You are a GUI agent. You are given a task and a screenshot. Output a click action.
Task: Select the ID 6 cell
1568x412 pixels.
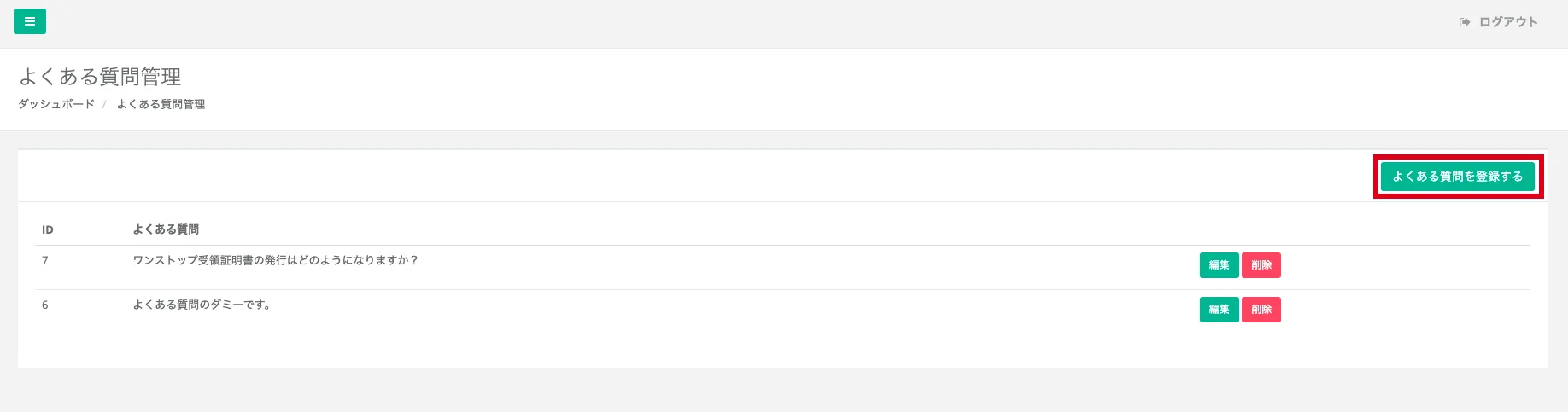[x=45, y=305]
